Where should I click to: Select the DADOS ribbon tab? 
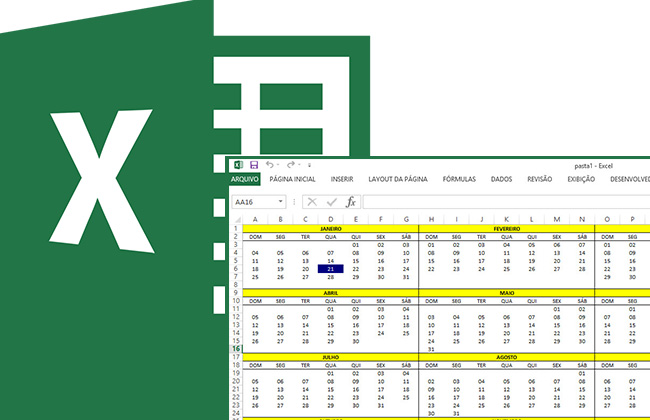point(502,179)
